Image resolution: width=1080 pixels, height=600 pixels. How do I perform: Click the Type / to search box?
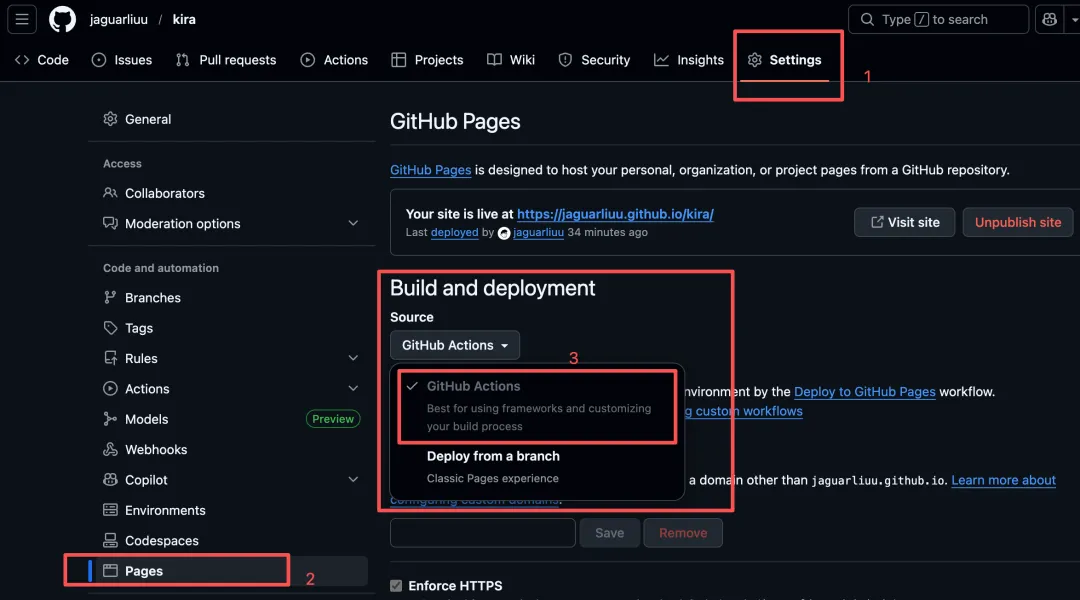[938, 19]
